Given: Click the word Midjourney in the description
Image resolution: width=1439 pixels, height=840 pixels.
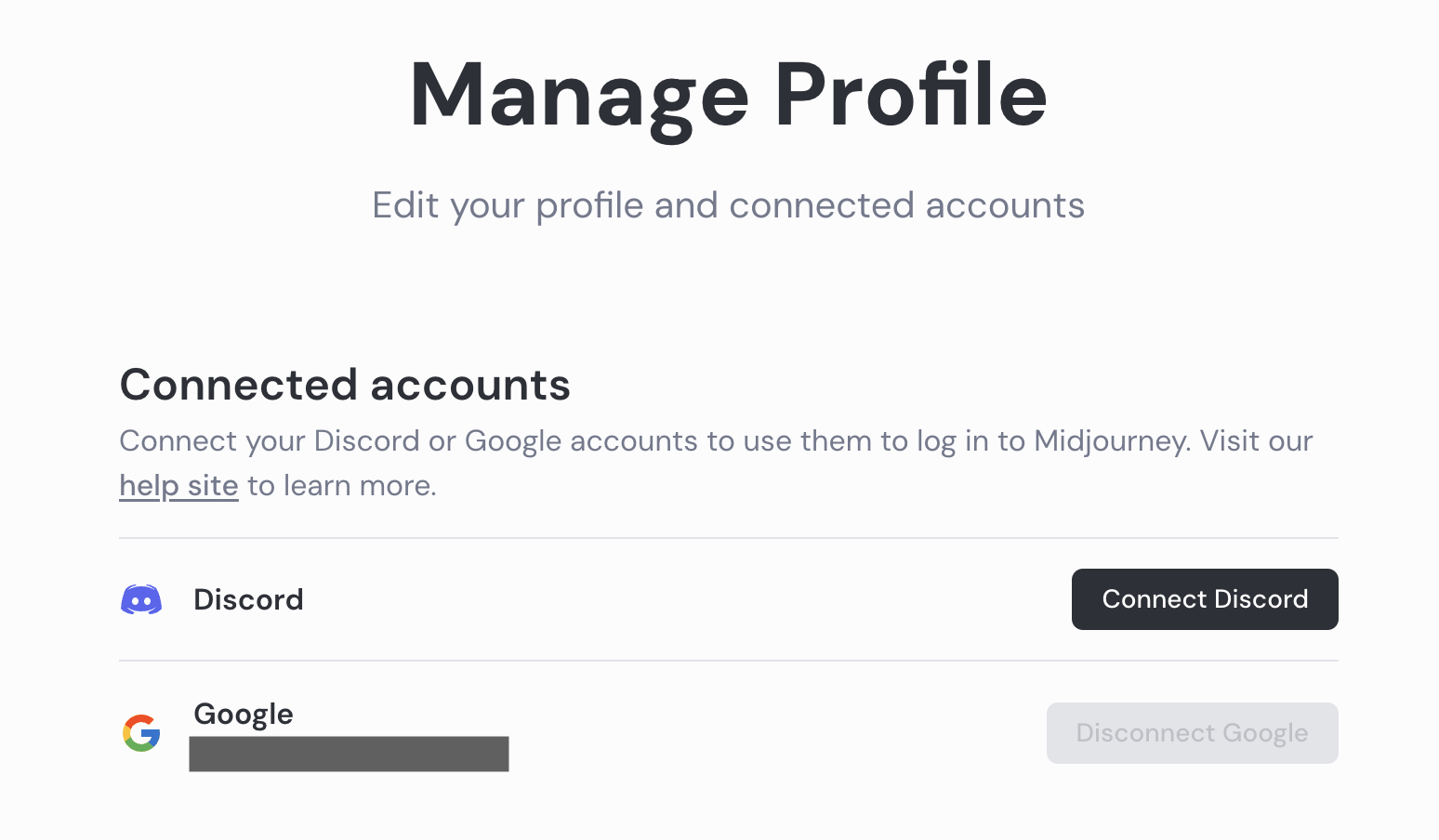Looking at the screenshot, I should [1112, 440].
